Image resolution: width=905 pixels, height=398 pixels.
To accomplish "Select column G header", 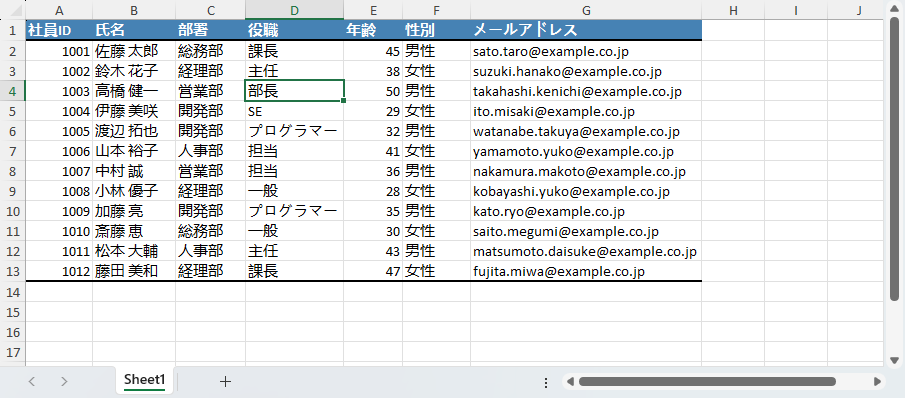I will point(586,10).
